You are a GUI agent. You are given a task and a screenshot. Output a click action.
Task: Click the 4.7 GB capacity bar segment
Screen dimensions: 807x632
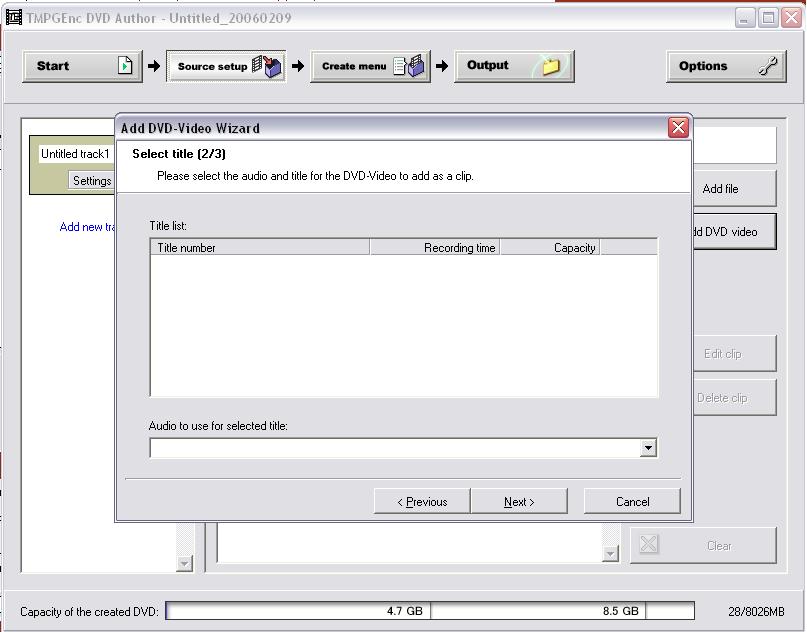298,611
